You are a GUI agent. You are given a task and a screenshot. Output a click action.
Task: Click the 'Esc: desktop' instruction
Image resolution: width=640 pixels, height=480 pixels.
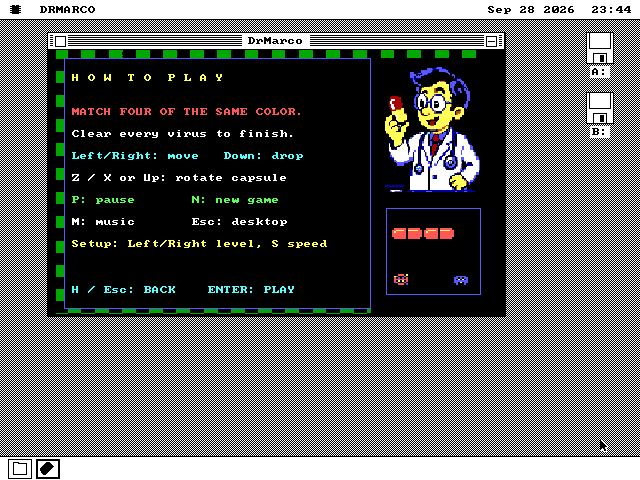click(x=239, y=222)
